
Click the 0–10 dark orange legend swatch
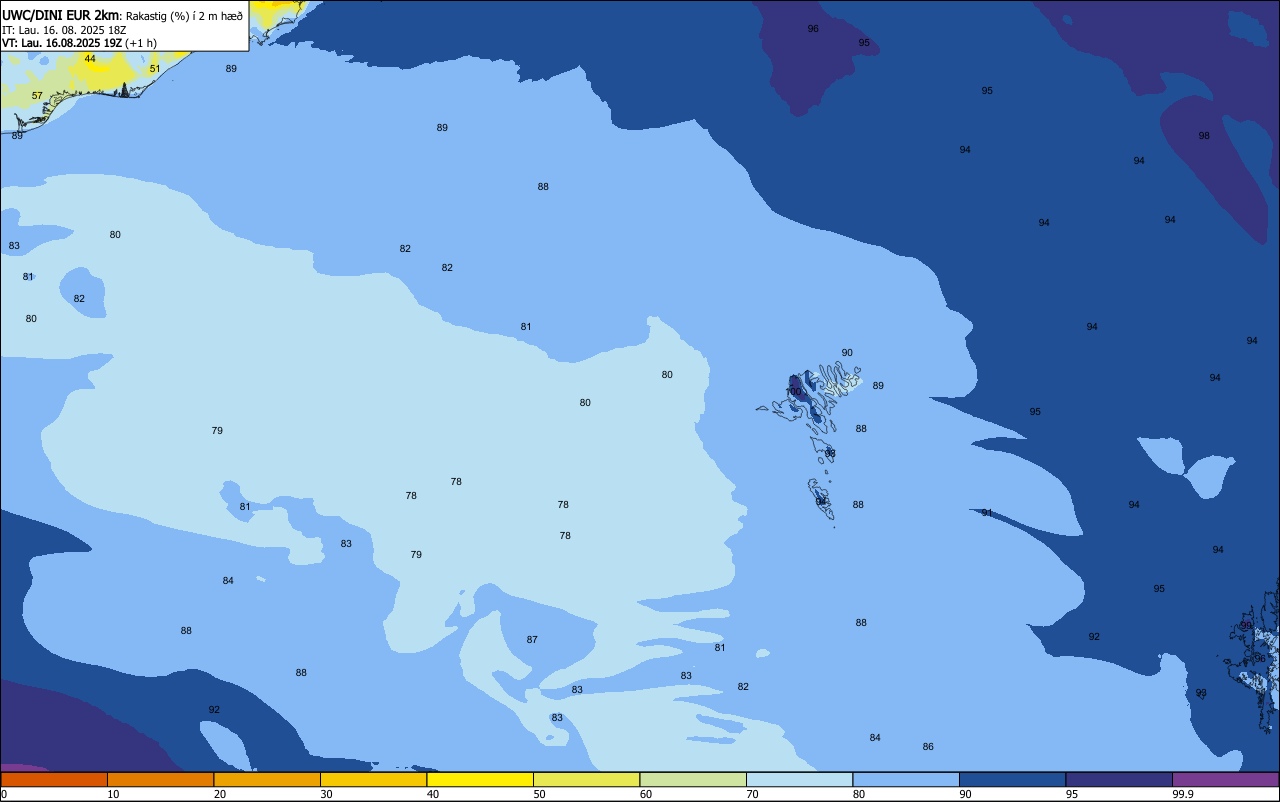[54, 779]
